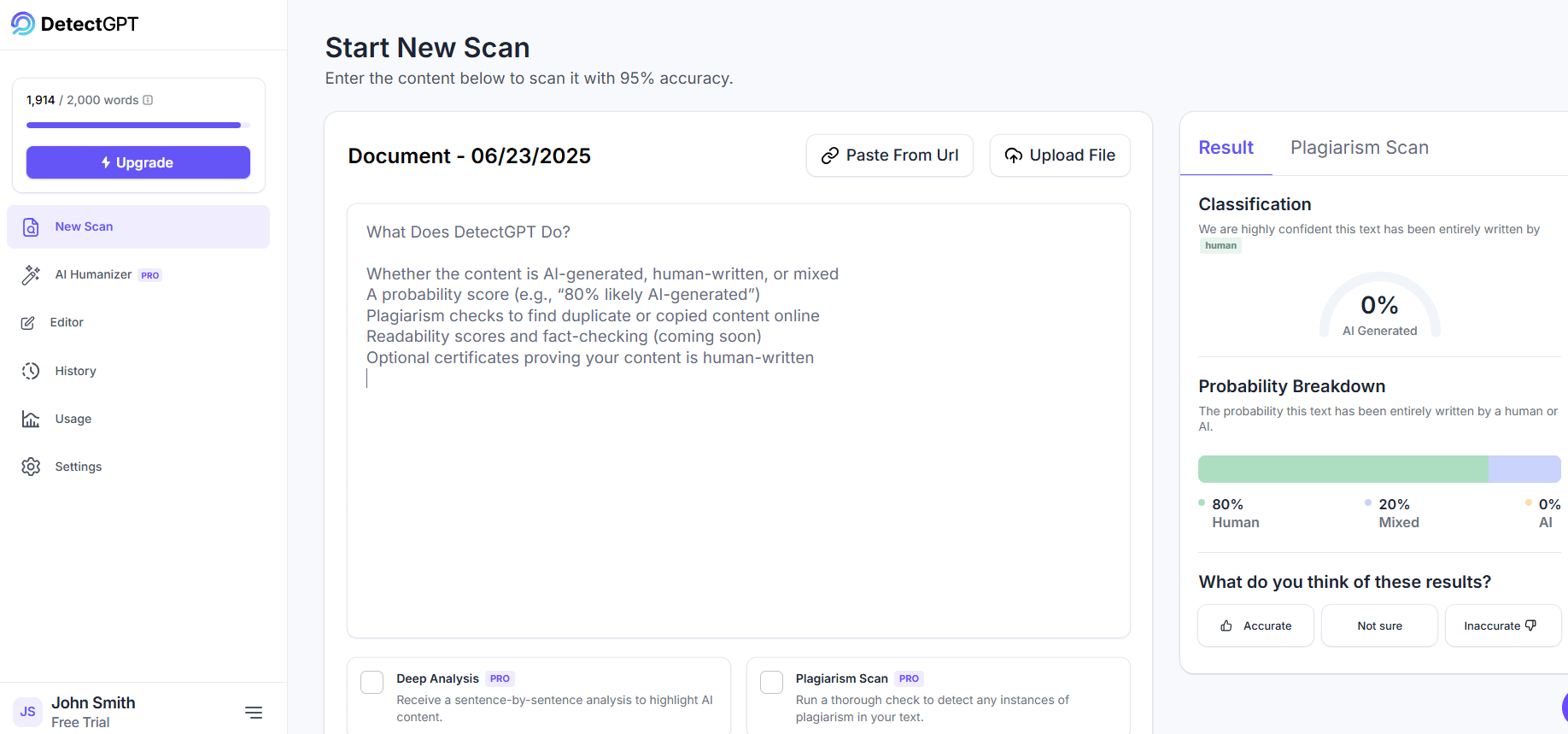The image size is (1568, 734).
Task: Click the New Scan document icon
Action: (31, 226)
